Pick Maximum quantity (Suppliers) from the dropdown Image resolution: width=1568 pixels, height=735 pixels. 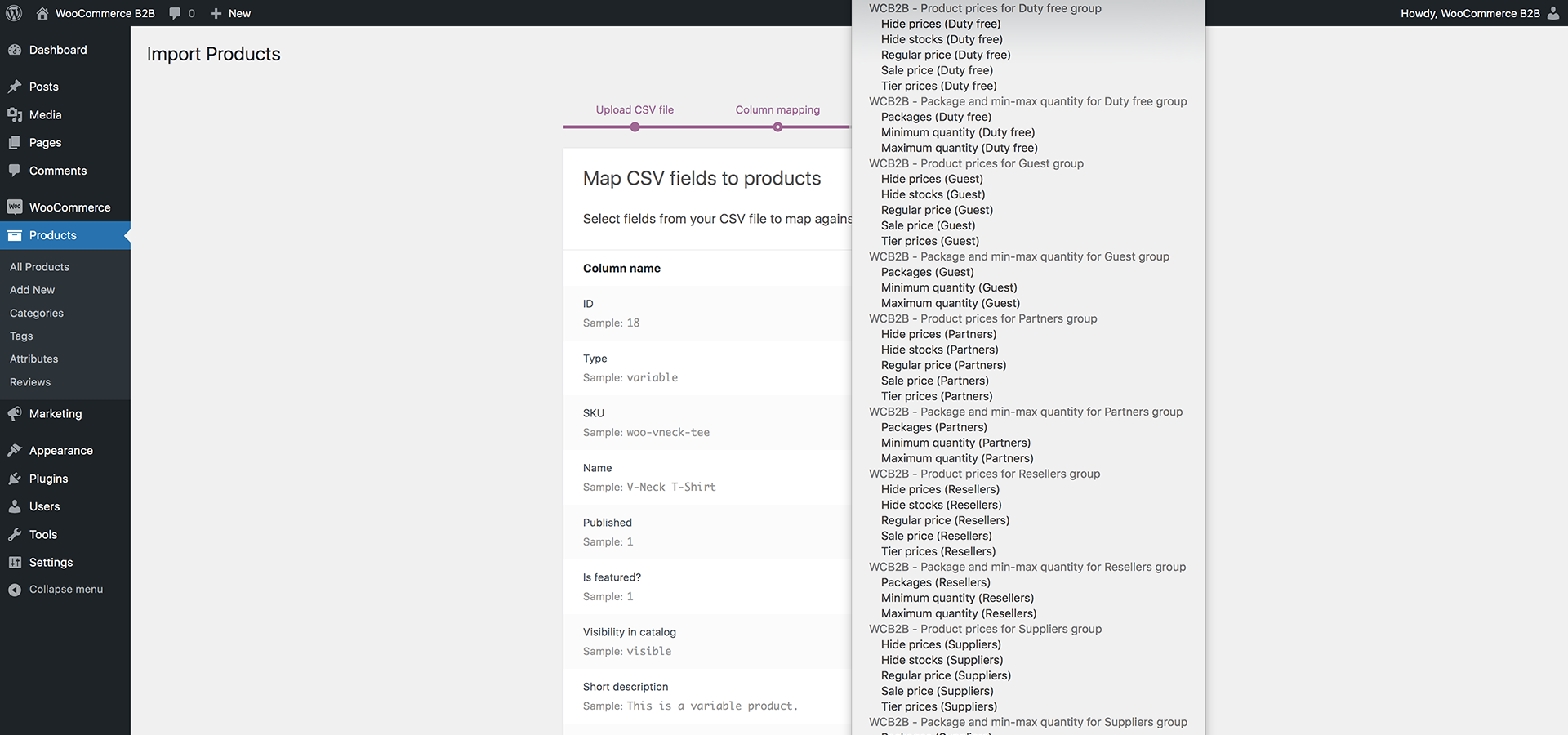tap(955, 733)
